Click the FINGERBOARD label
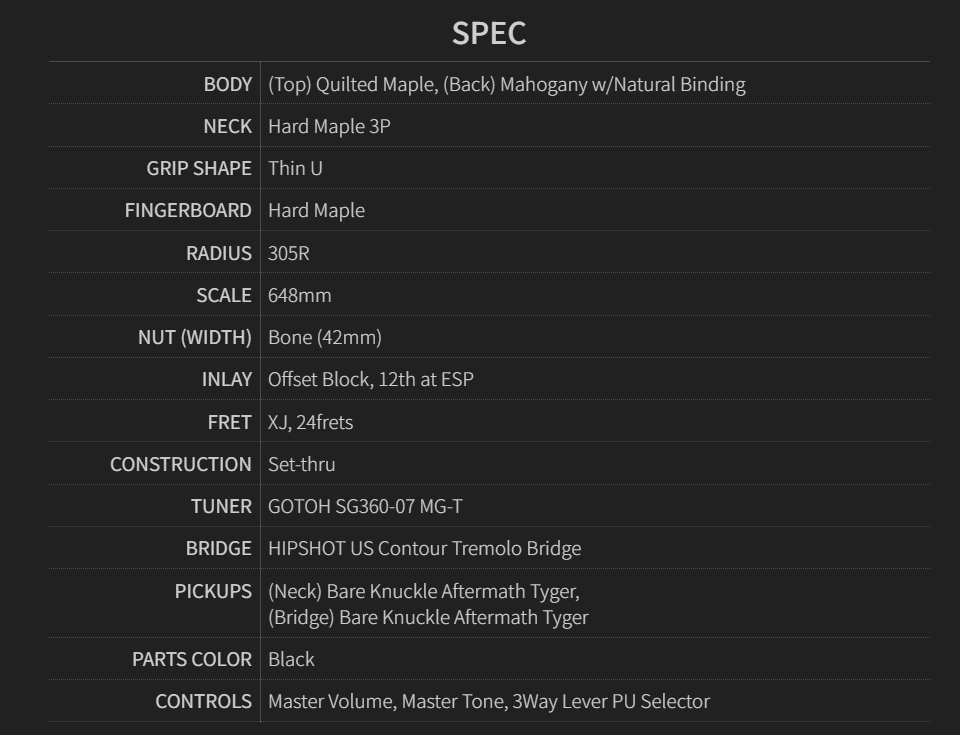The height and width of the screenshot is (735, 960). tap(188, 210)
